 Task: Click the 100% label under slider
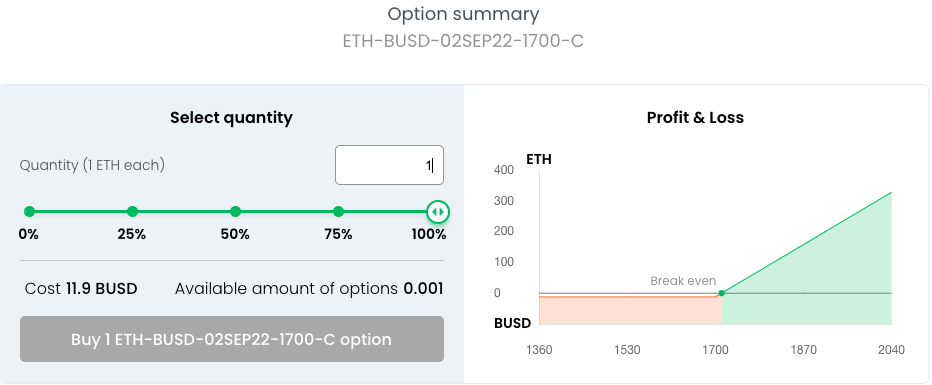pos(429,234)
